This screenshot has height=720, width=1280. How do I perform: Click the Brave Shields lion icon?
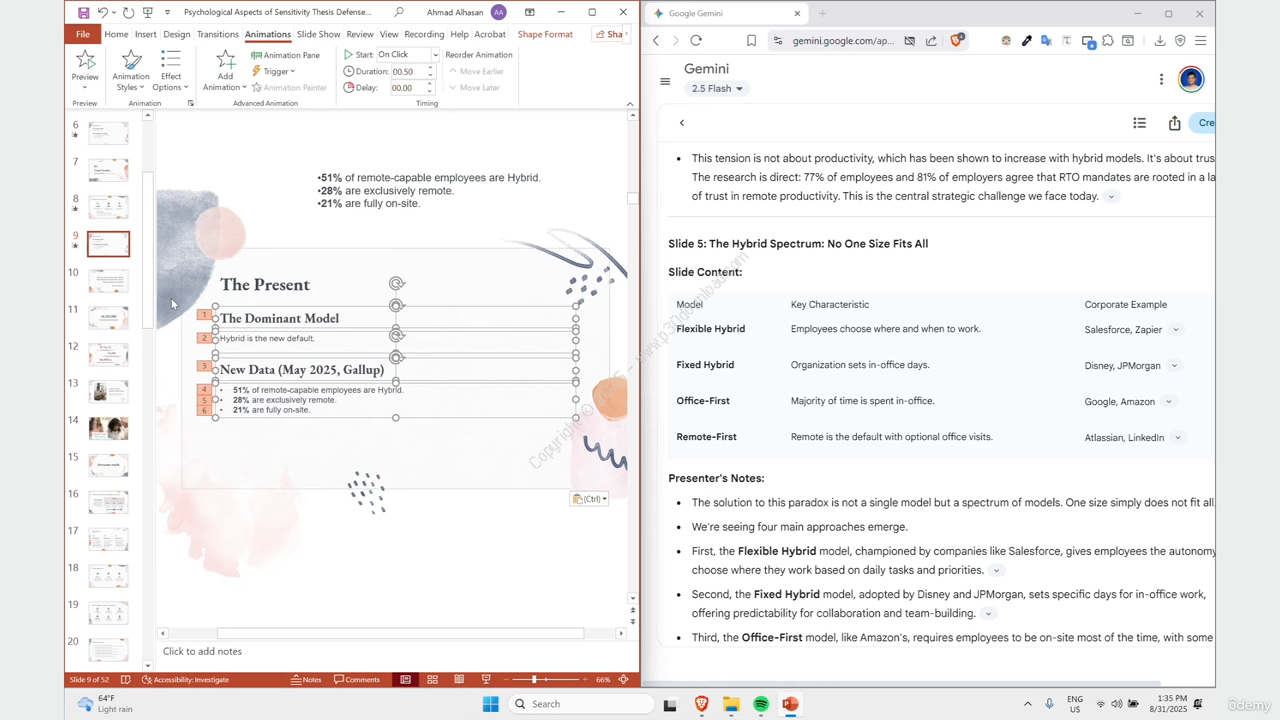click(x=957, y=41)
